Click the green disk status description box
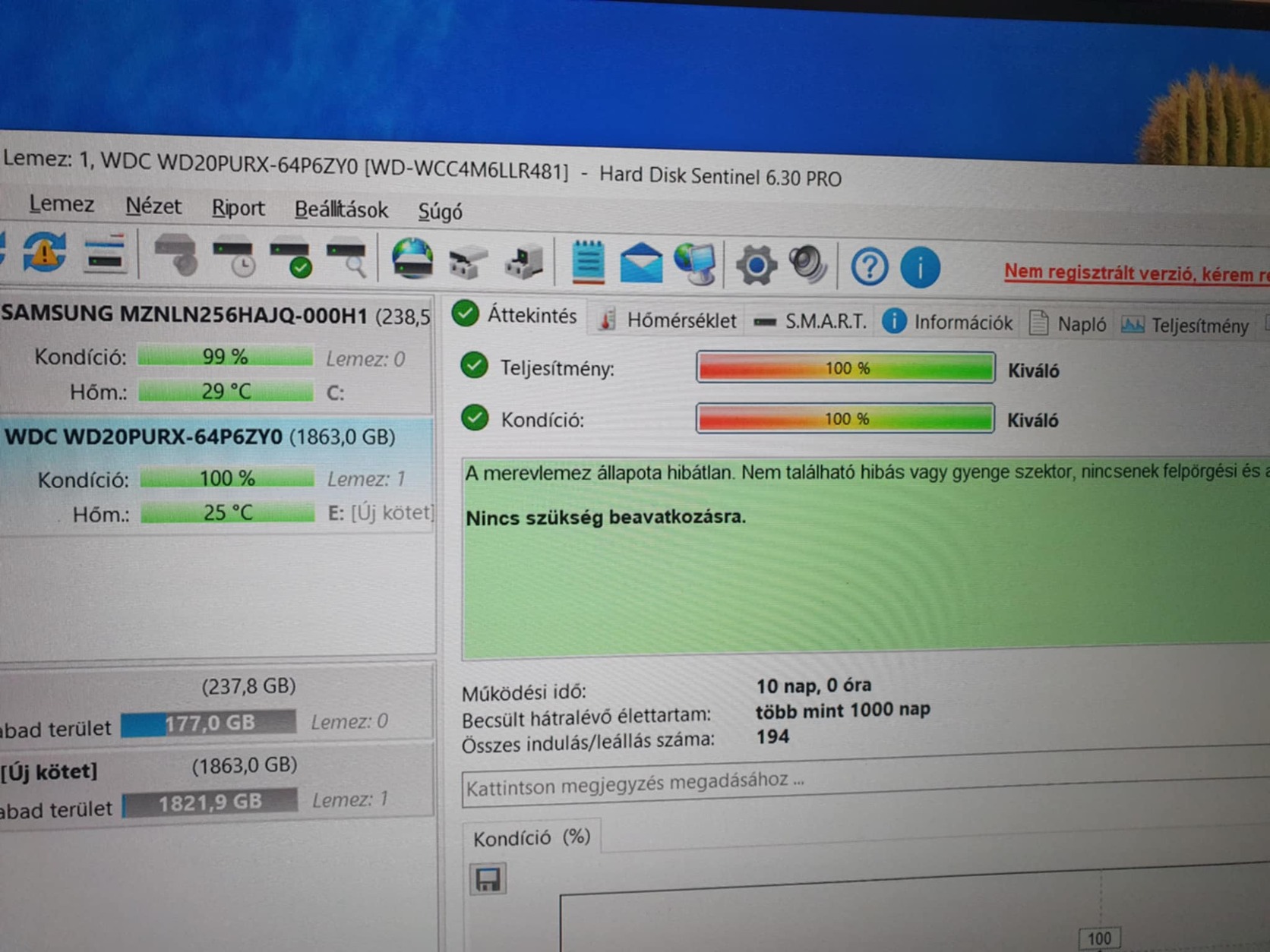1270x952 pixels. click(866, 557)
